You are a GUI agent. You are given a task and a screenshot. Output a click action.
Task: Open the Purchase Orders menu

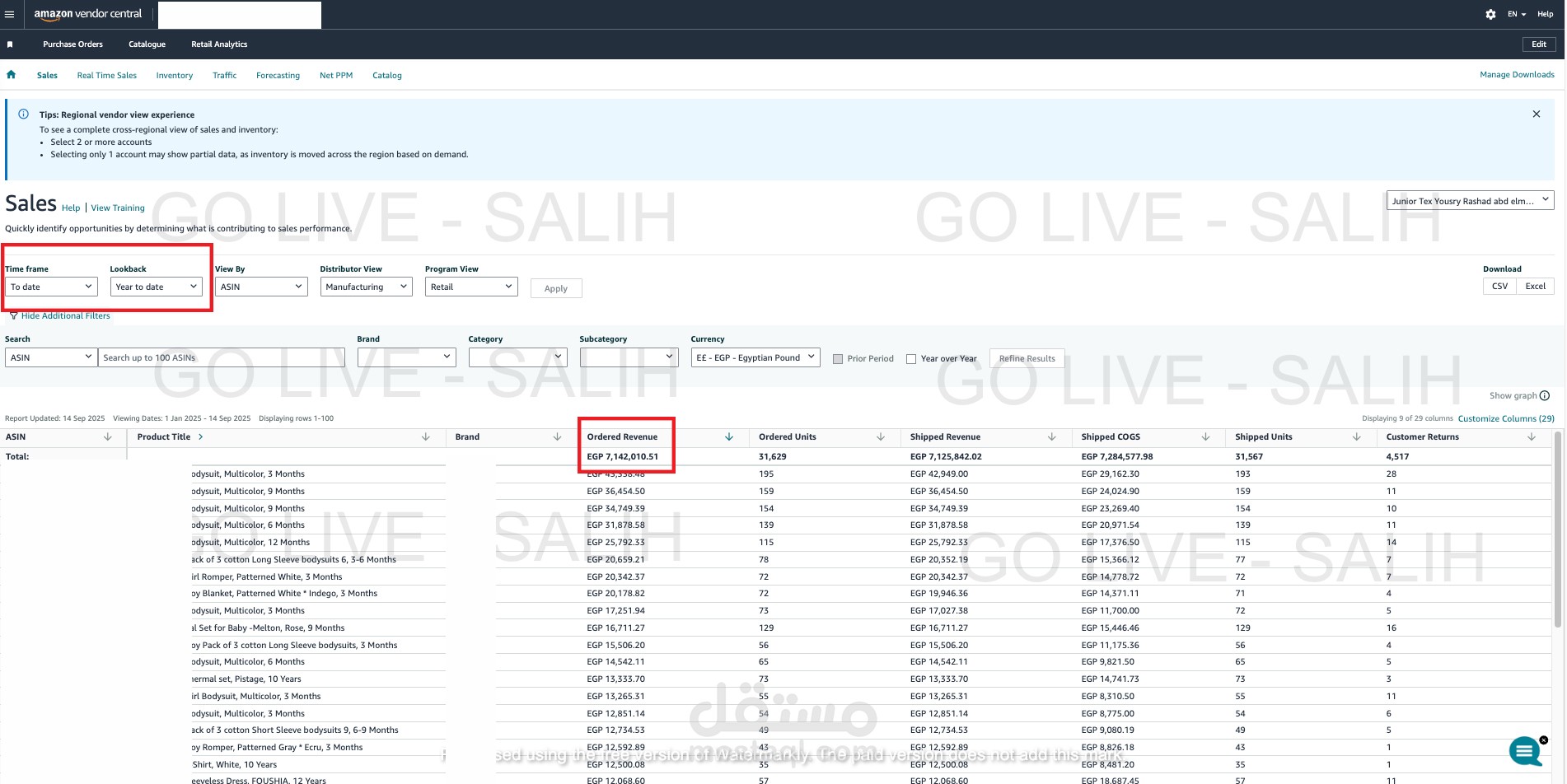point(73,44)
